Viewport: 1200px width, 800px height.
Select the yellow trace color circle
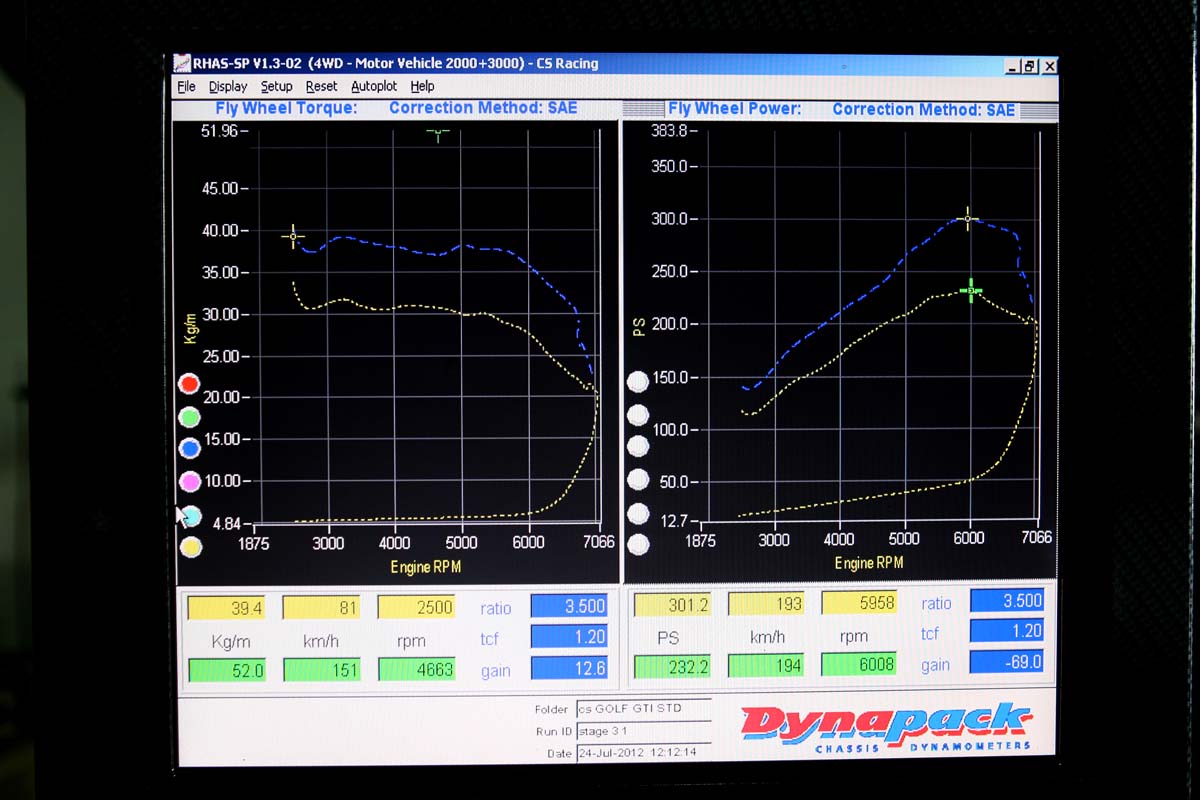[x=190, y=547]
